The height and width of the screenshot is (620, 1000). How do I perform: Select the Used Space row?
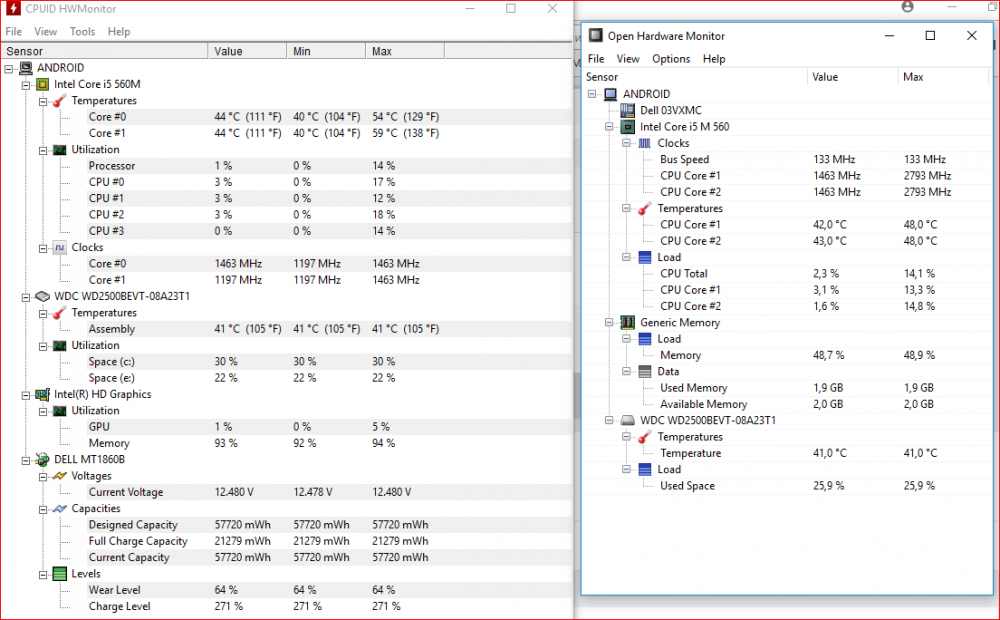pyautogui.click(x=787, y=486)
